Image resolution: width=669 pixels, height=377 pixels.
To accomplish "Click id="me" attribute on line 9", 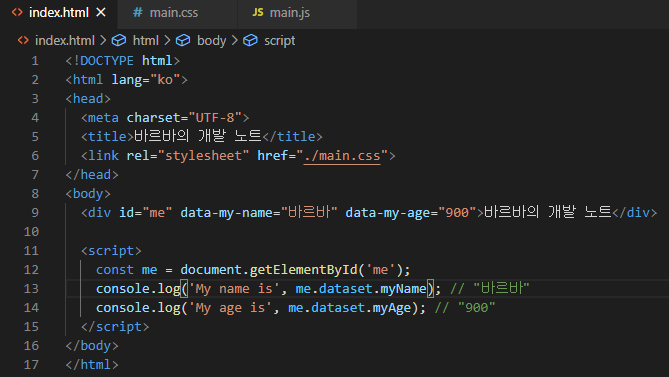I will point(145,213).
